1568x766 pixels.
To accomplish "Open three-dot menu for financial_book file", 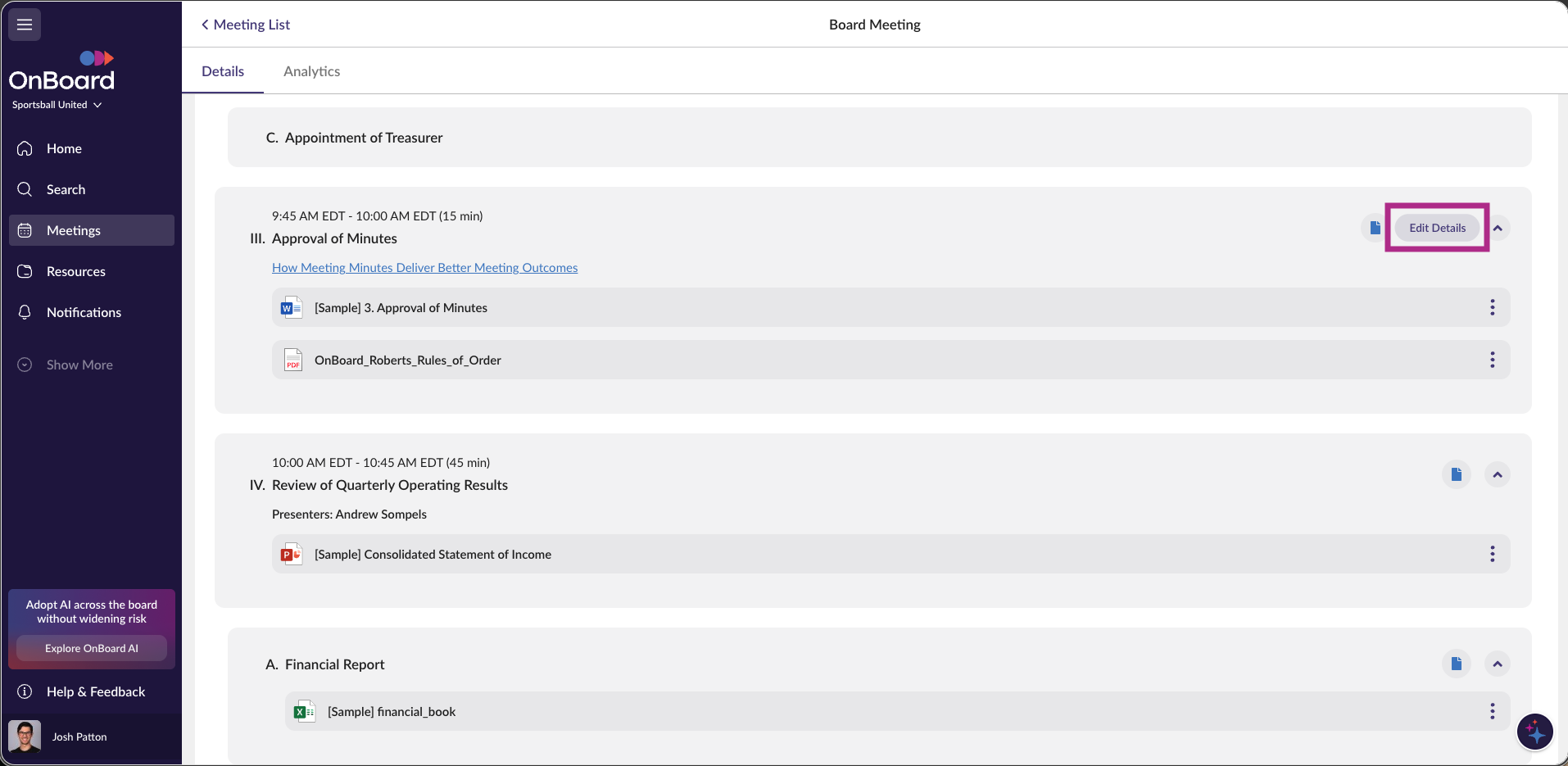I will (x=1492, y=711).
